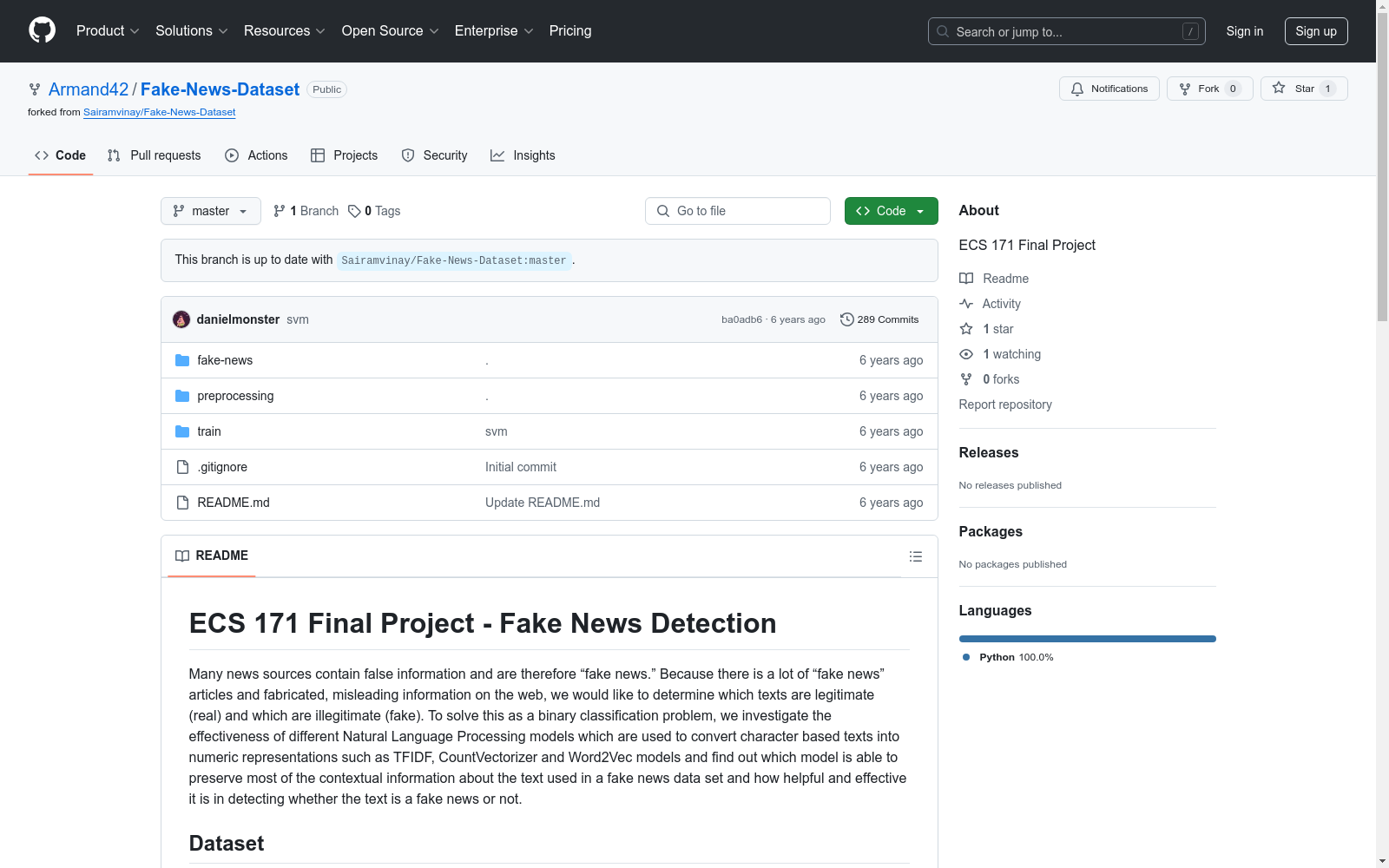The height and width of the screenshot is (868, 1389).
Task: Expand the Resources menu
Action: [285, 30]
